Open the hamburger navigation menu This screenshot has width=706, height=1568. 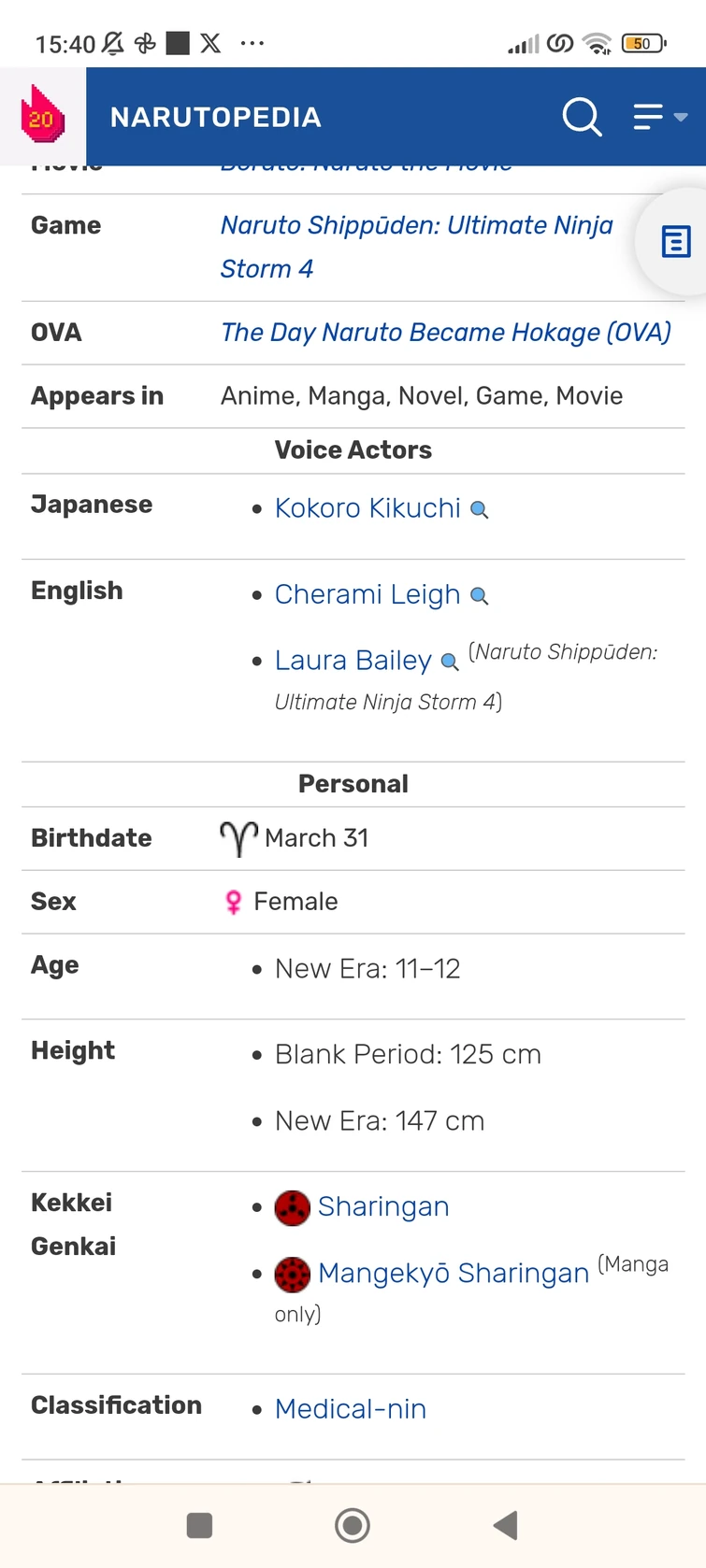pyautogui.click(x=647, y=117)
